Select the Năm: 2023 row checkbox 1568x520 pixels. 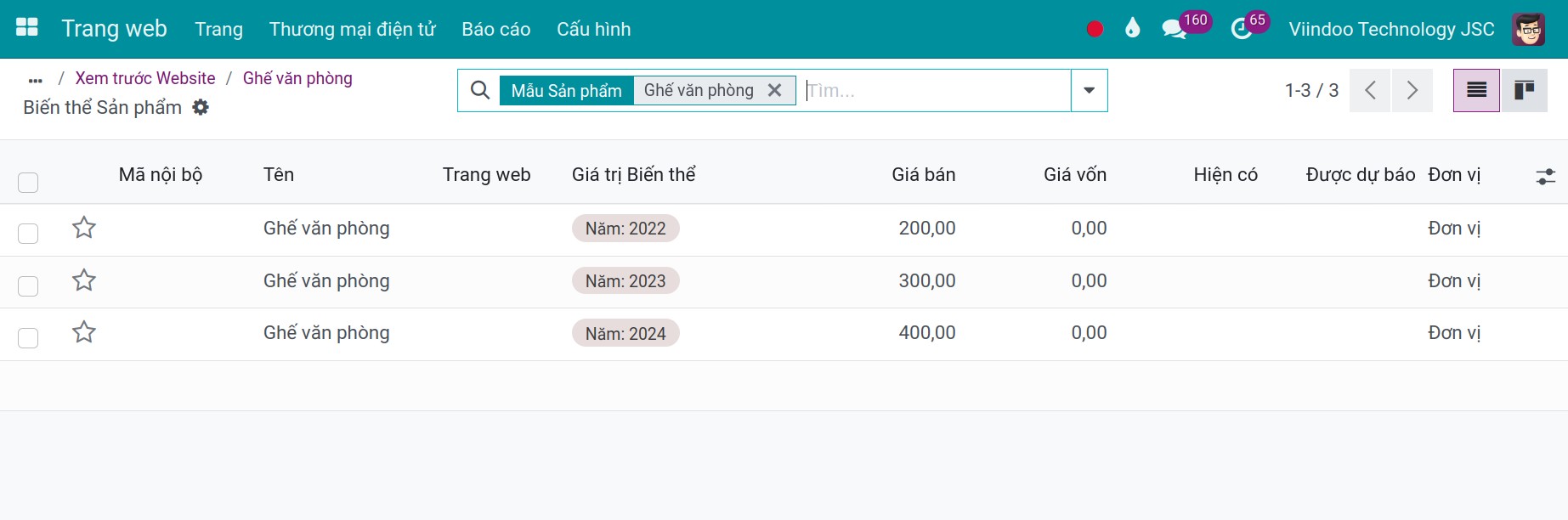pos(28,286)
